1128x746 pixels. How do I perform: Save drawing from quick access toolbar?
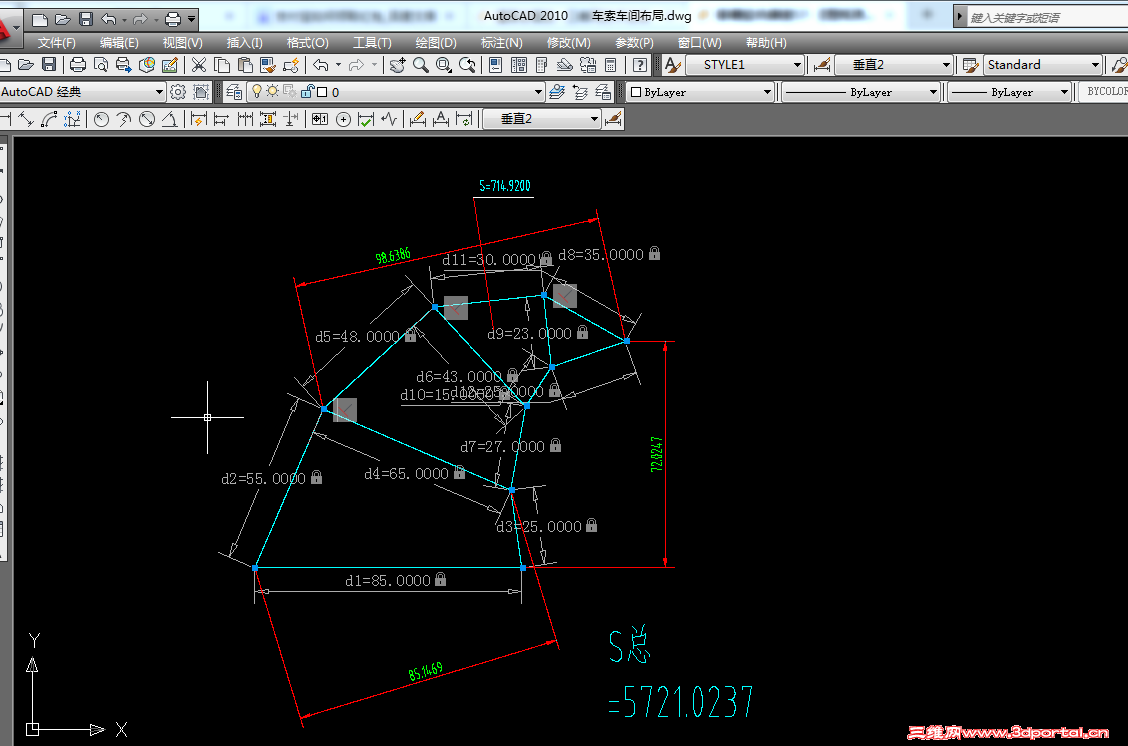pyautogui.click(x=86, y=19)
